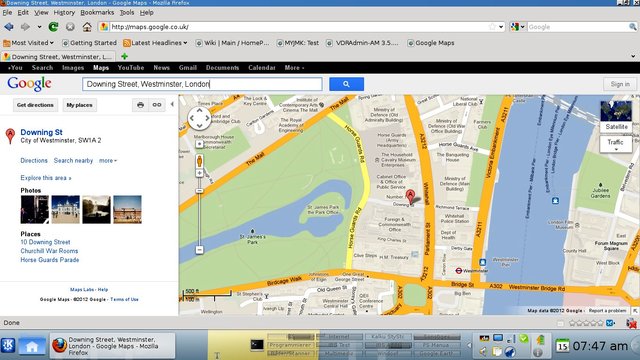Switch to the Satellite map view
This screenshot has width=640, height=360.
(616, 116)
